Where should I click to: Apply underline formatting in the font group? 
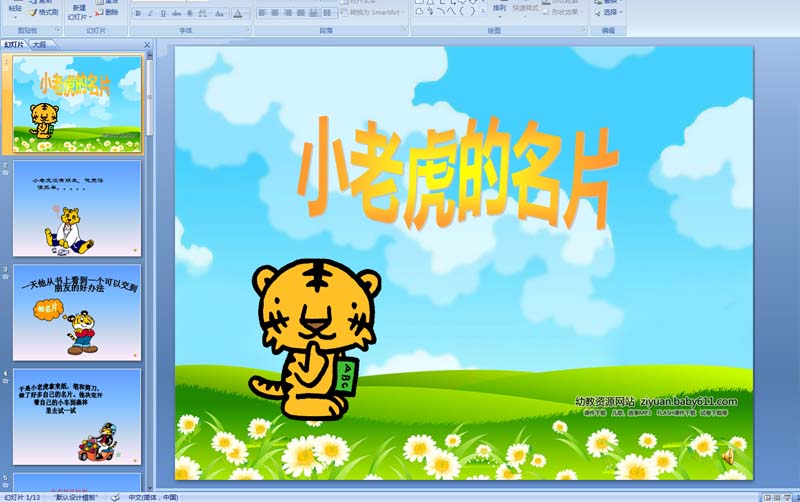[163, 14]
